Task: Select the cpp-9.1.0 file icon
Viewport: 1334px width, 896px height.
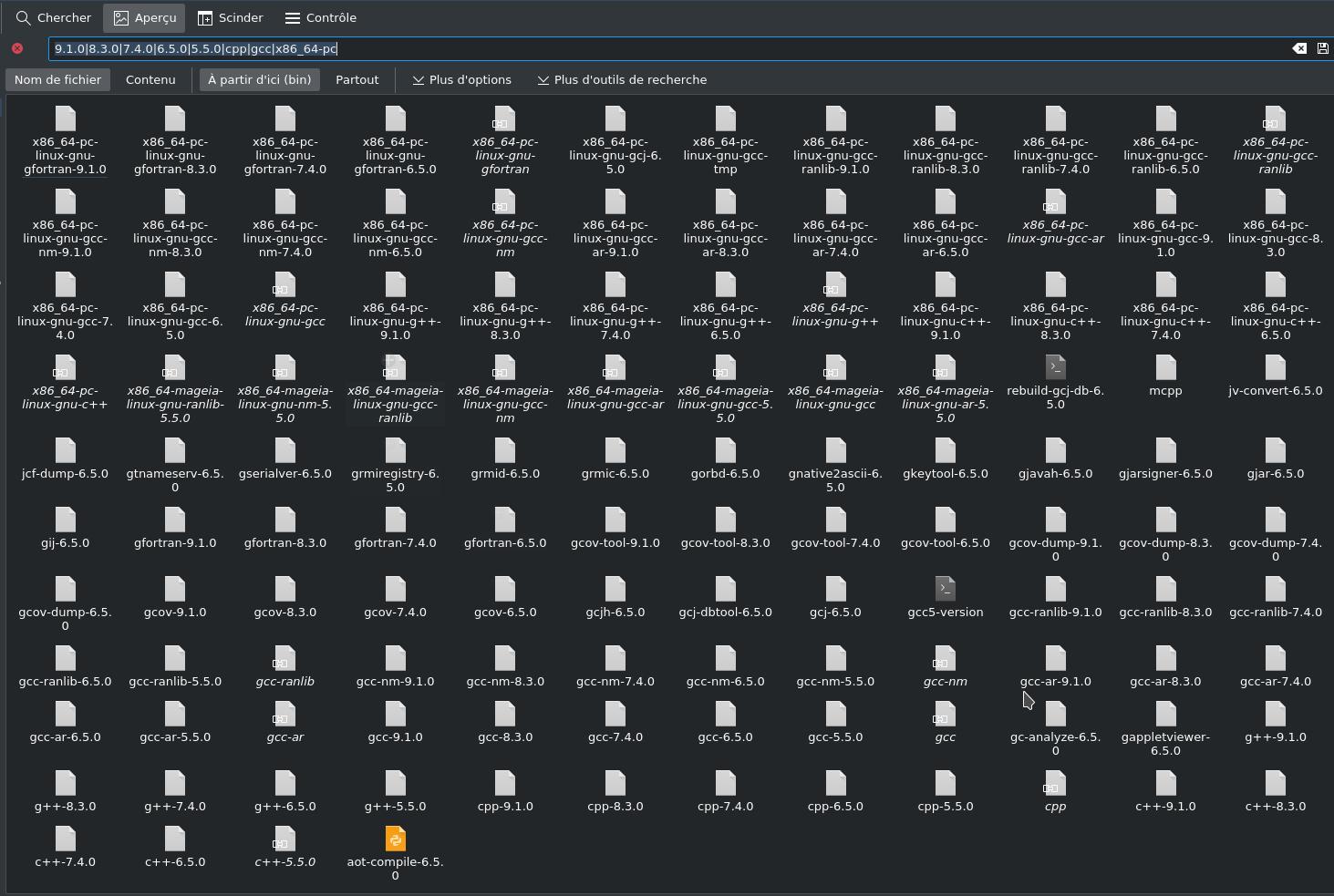Action: click(505, 783)
